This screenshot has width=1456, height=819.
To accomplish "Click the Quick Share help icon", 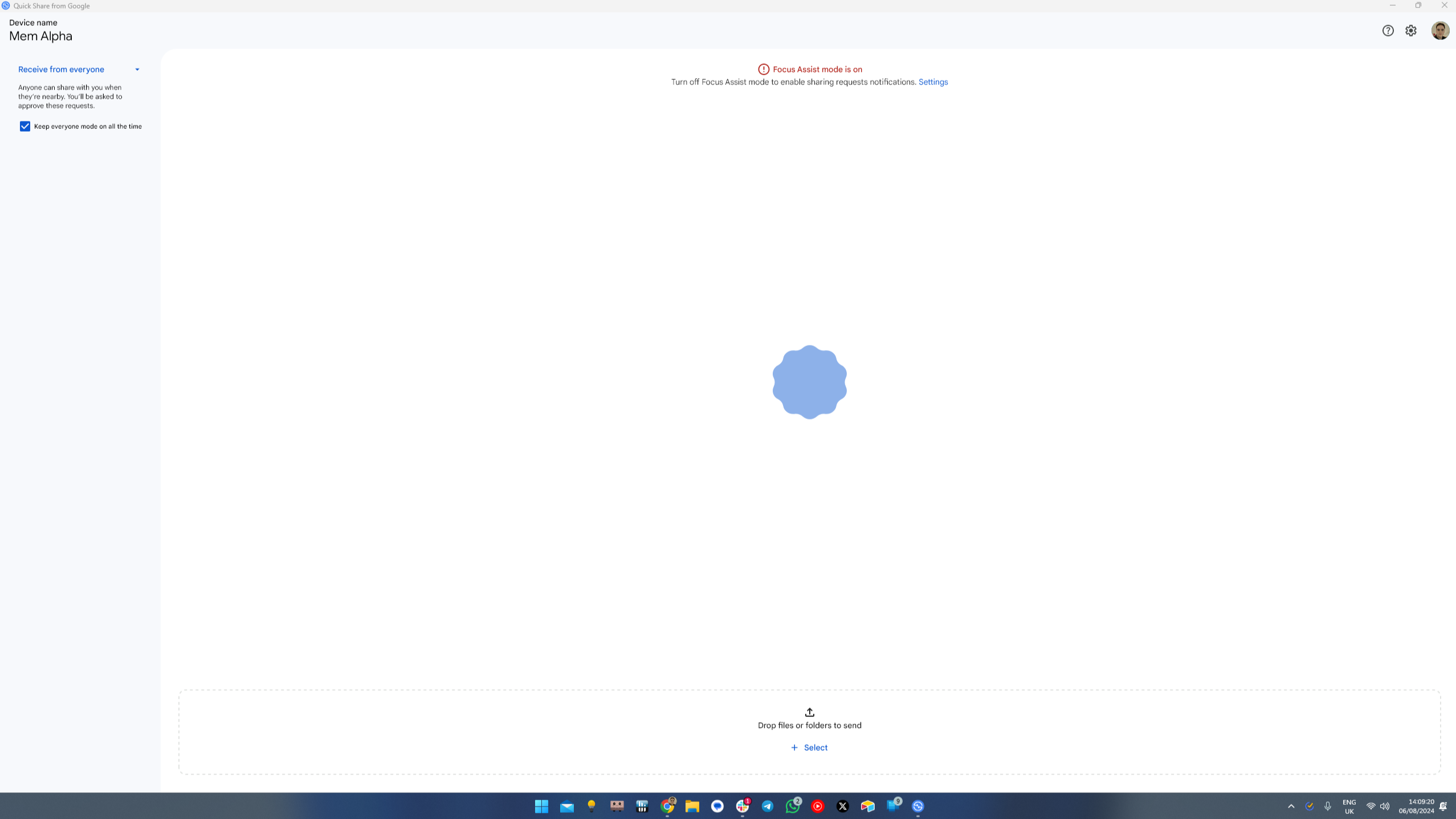I will 1388,30.
